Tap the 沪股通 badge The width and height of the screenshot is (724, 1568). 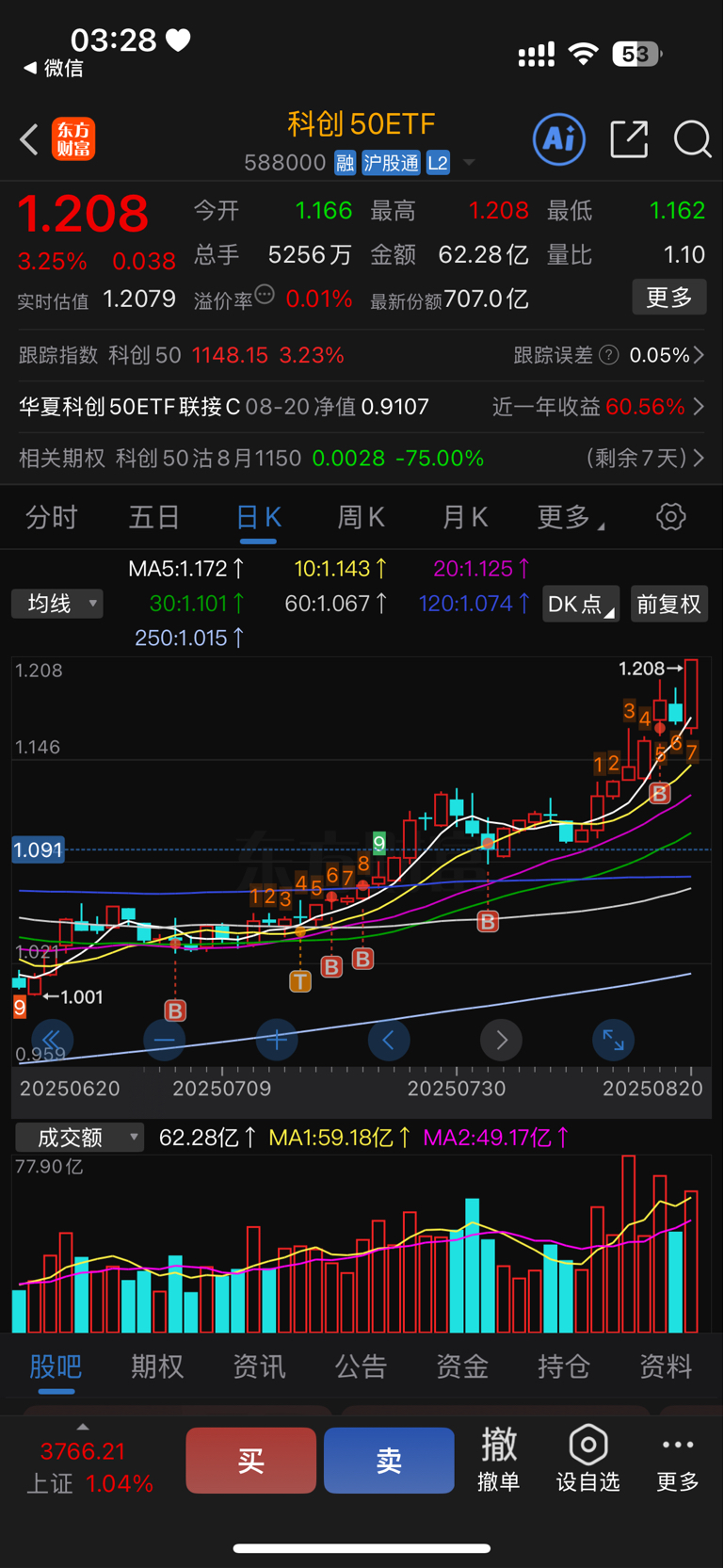[391, 163]
